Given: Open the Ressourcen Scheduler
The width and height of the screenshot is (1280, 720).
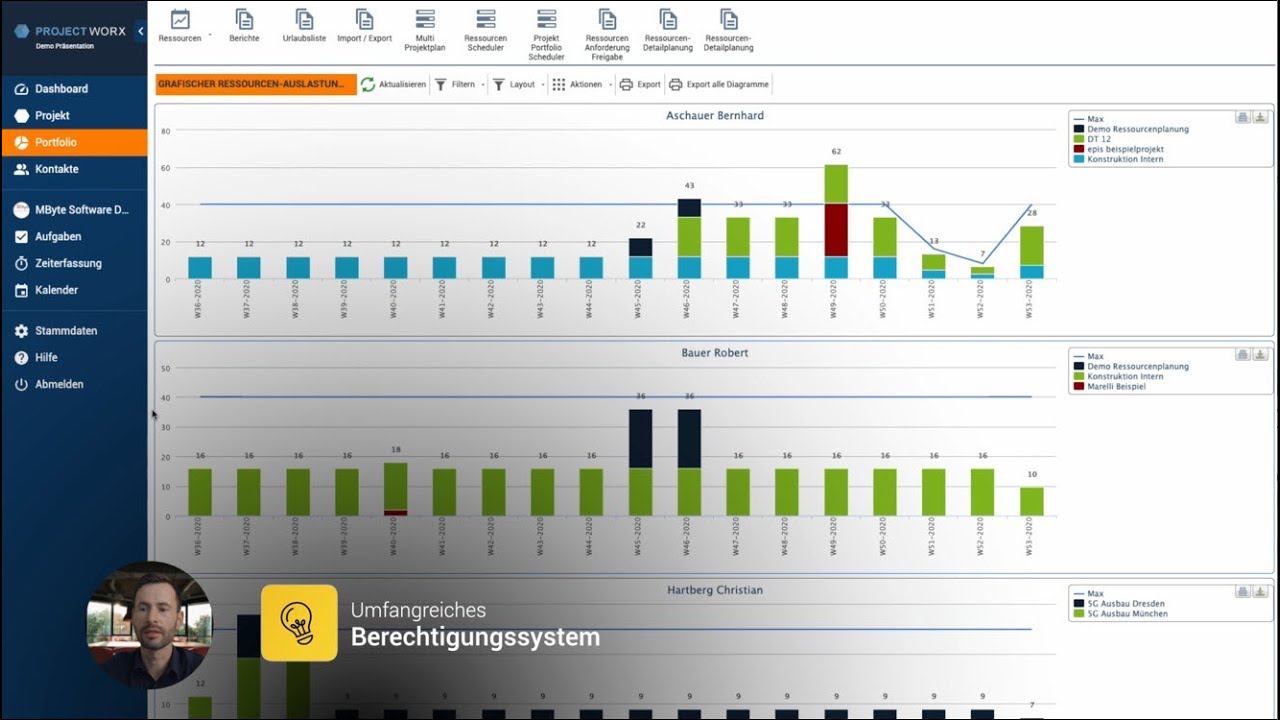Looking at the screenshot, I should pos(486,19).
